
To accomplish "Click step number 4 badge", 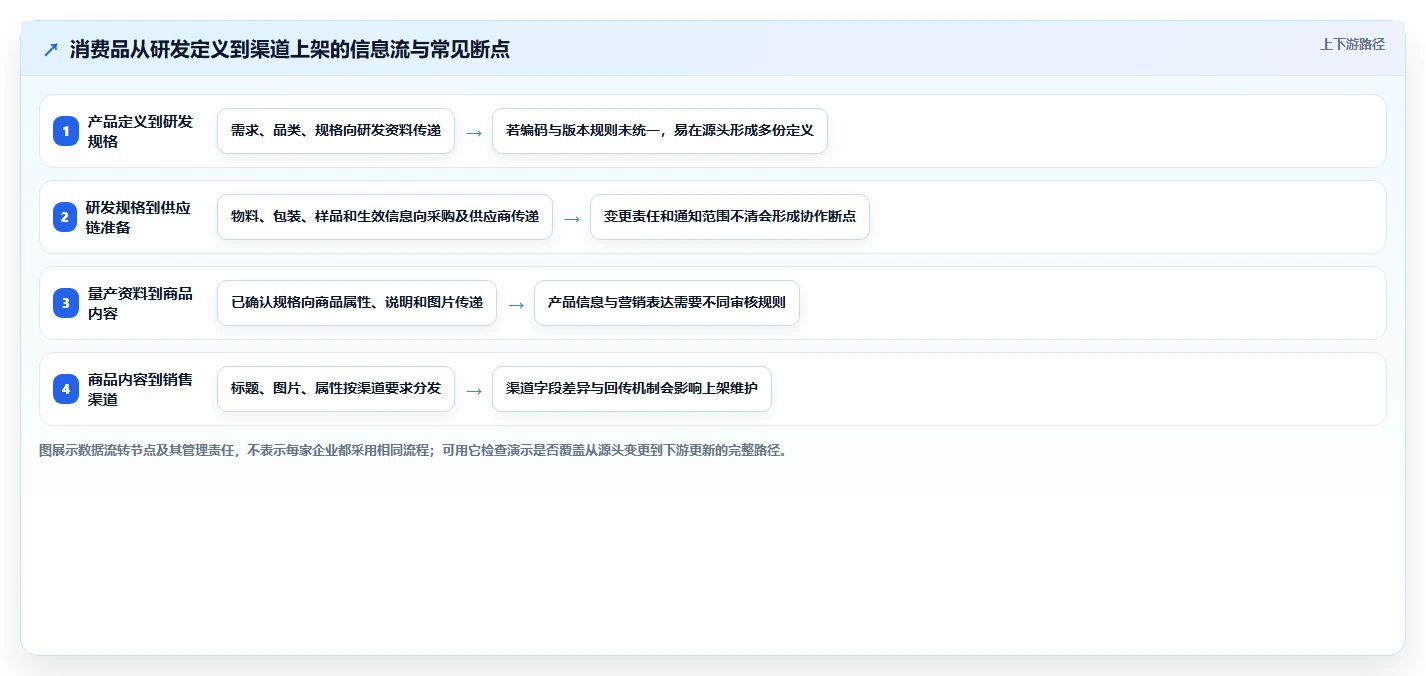I will pyautogui.click(x=66, y=389).
